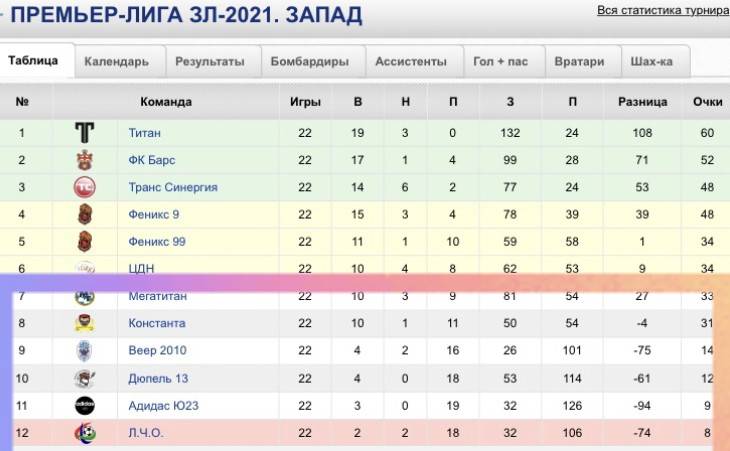The image size is (730, 451).
Task: Click the Транс Синергия red logo
Action: click(x=85, y=187)
